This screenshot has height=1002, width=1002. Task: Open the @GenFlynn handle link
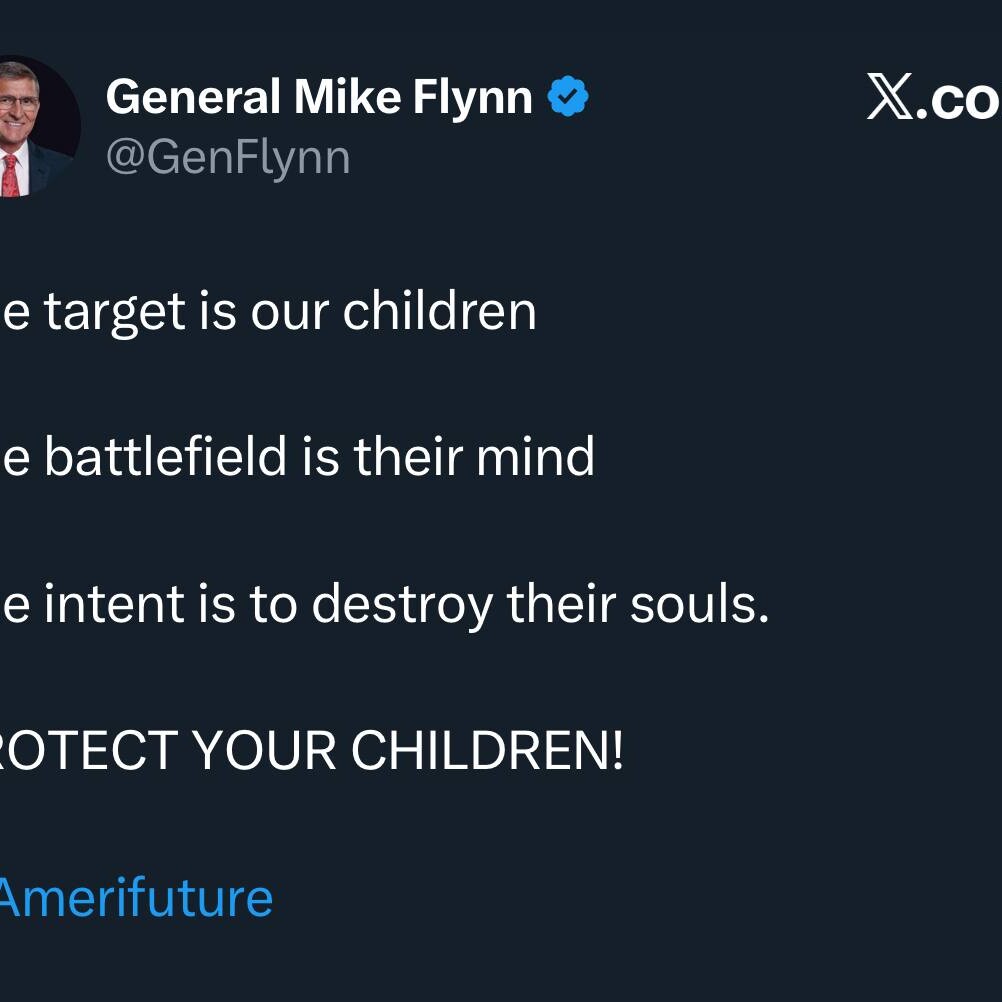coord(228,158)
